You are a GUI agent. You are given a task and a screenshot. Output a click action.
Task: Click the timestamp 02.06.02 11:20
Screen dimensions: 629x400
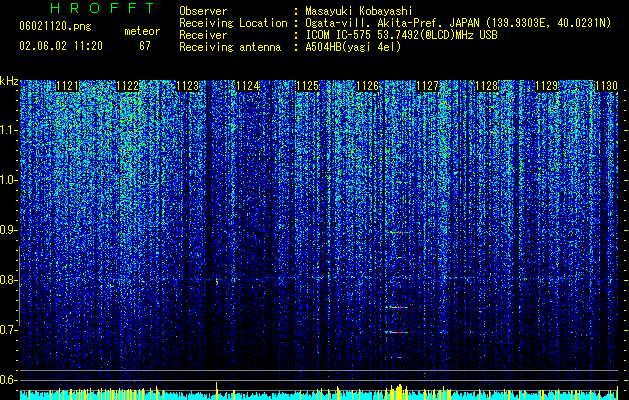[x=61, y=46]
